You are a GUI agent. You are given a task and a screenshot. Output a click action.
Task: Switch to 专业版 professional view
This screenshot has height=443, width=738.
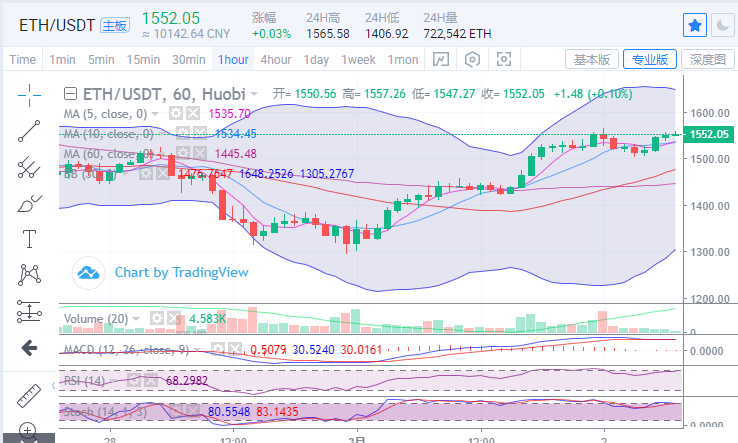650,59
